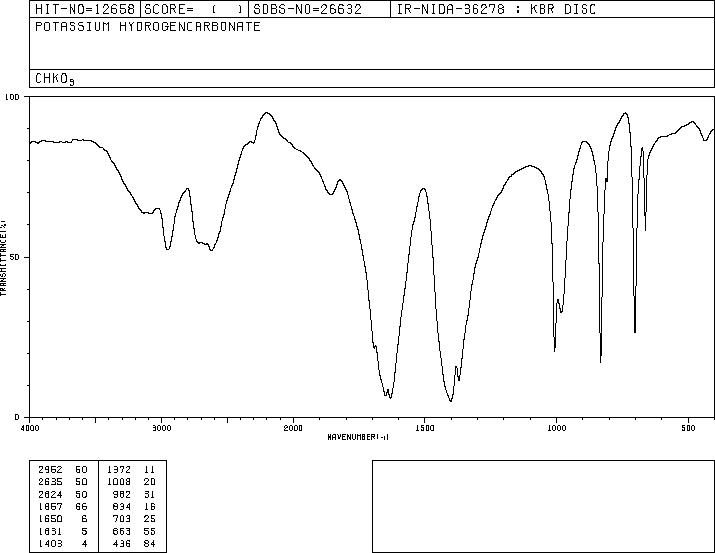Image resolution: width=715 pixels, height=553 pixels.
Task: Click the SCORE= header cell
Action: tap(194, 9)
